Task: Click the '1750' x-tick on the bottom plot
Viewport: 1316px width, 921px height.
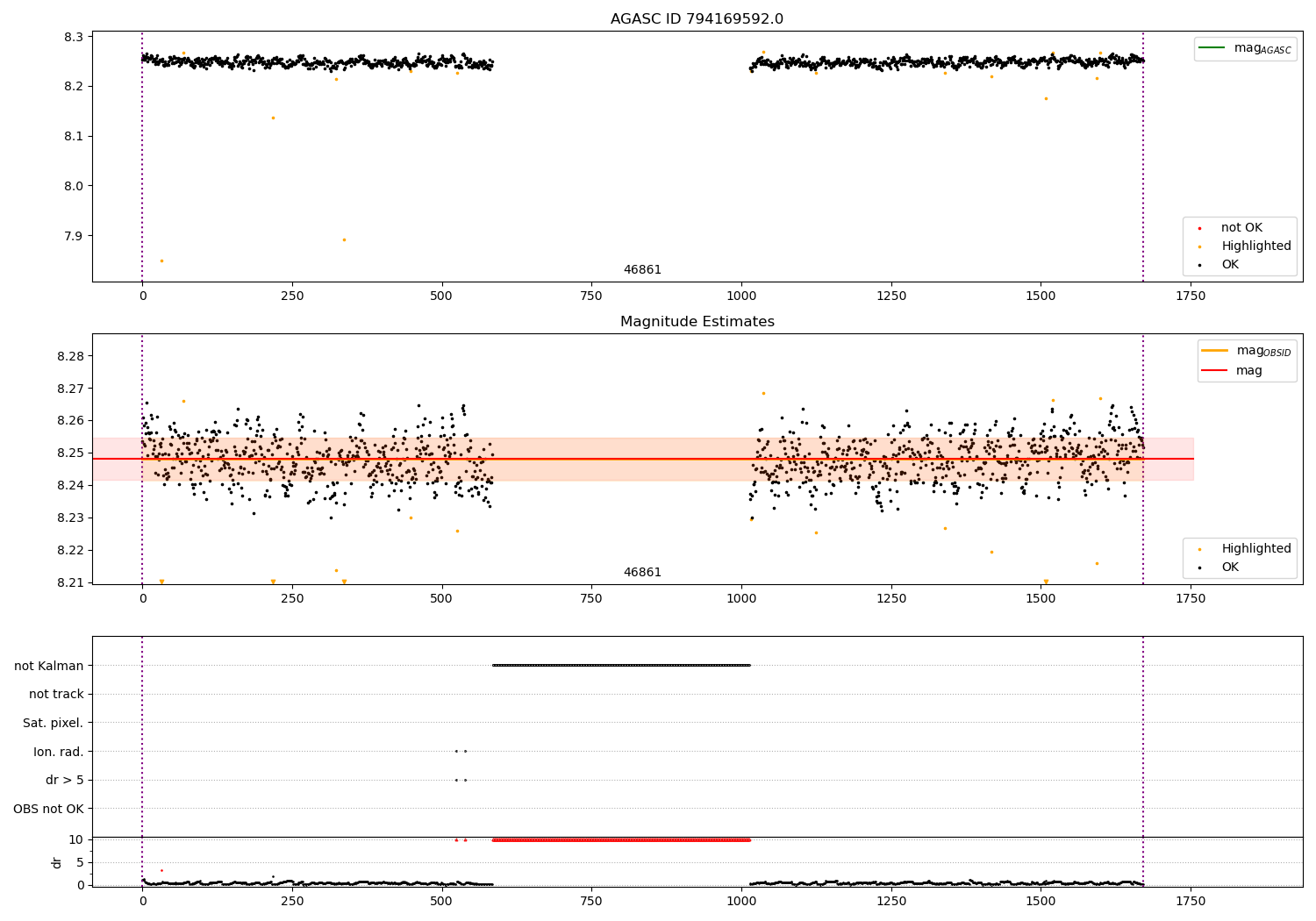Action: click(x=1191, y=902)
